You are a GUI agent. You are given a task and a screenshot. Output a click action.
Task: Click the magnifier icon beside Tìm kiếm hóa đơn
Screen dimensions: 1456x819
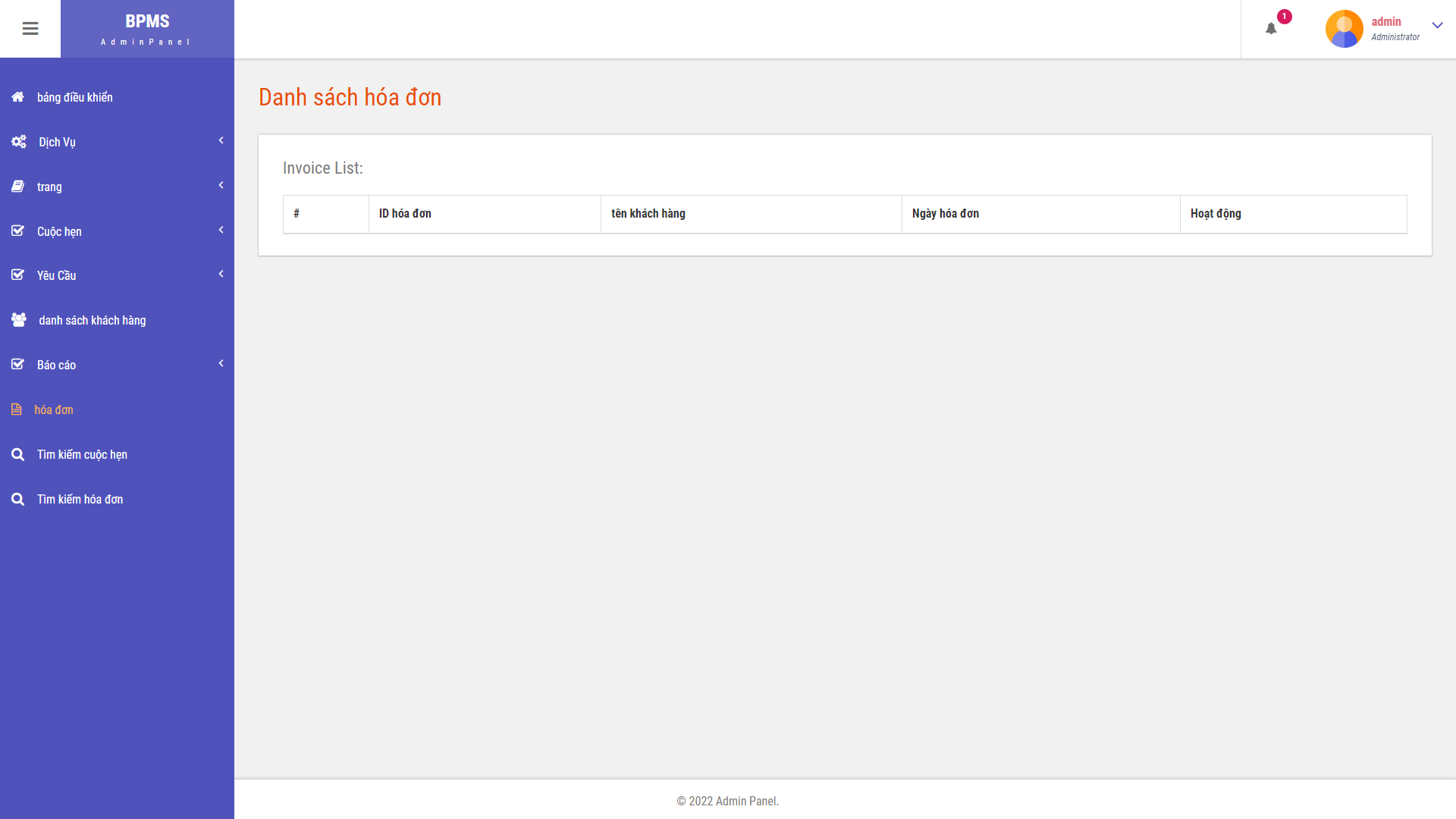tap(18, 499)
